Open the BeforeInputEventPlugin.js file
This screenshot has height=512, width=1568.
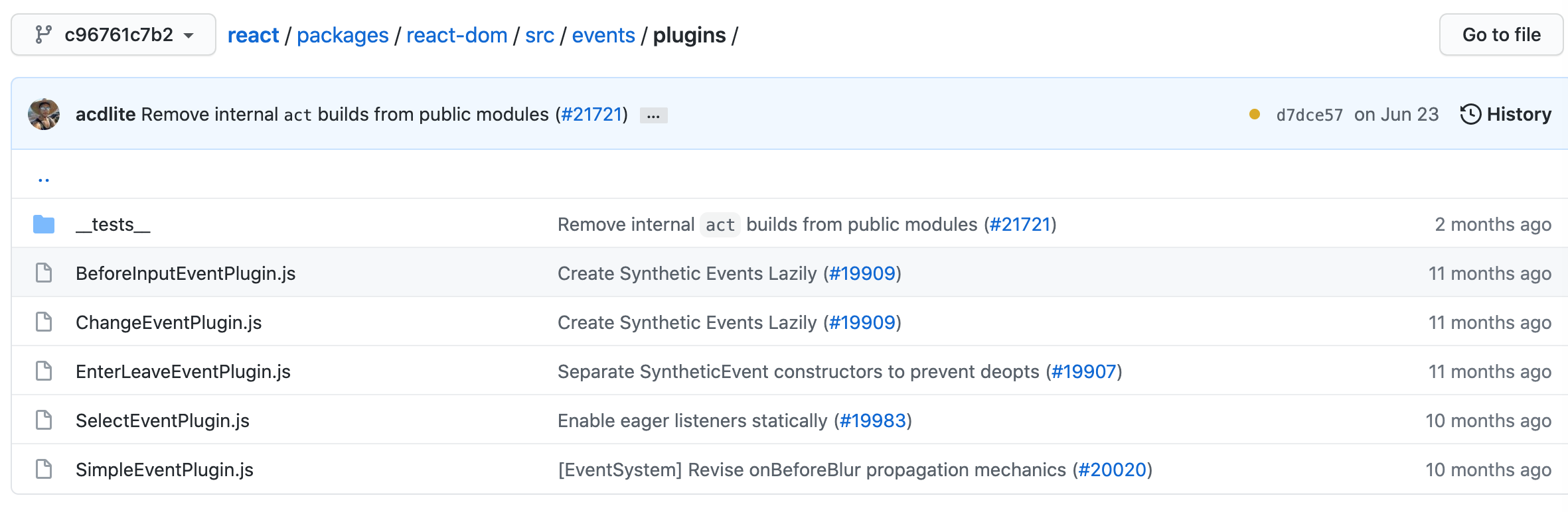[186, 273]
